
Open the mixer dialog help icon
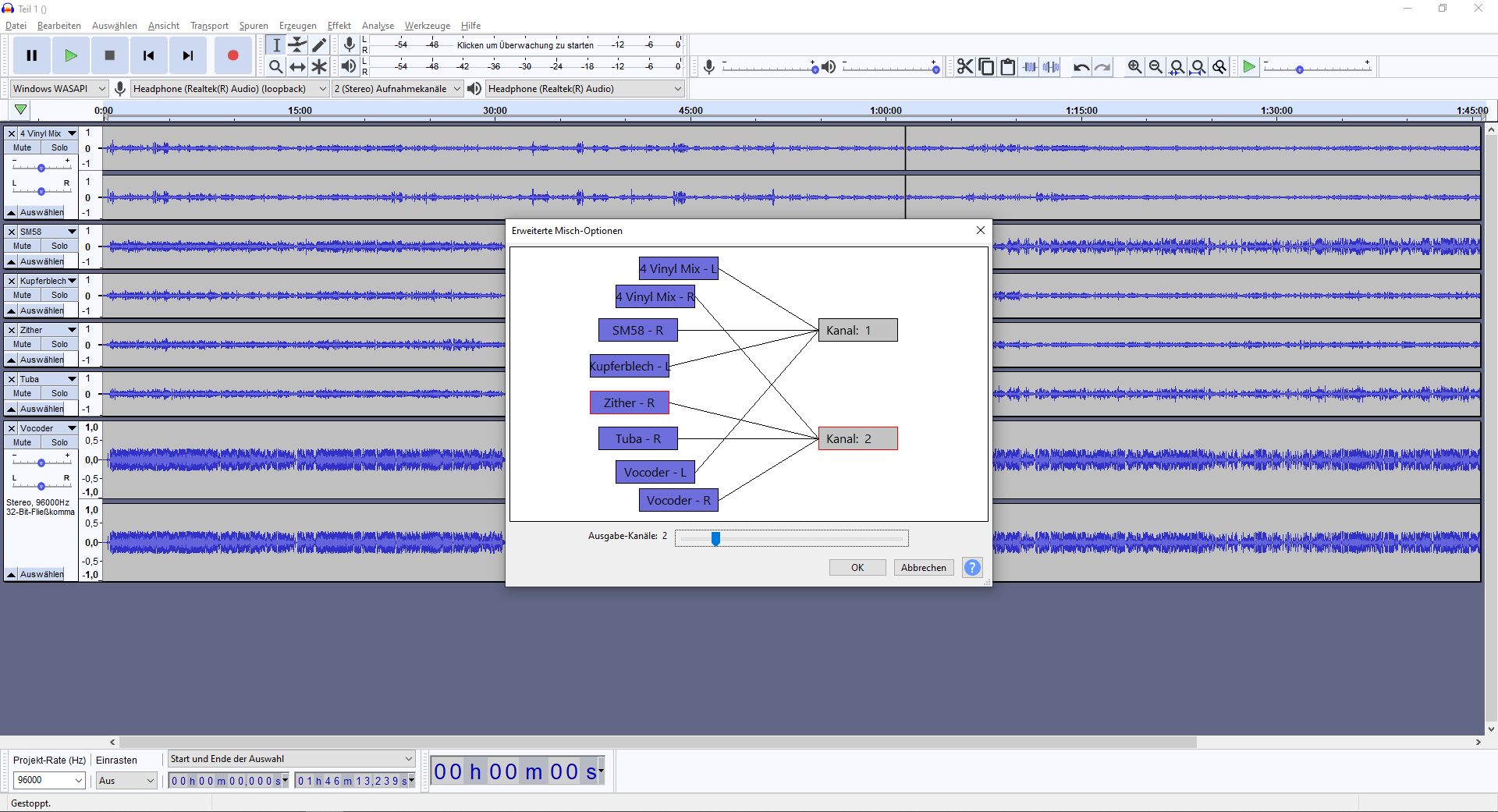(x=972, y=568)
